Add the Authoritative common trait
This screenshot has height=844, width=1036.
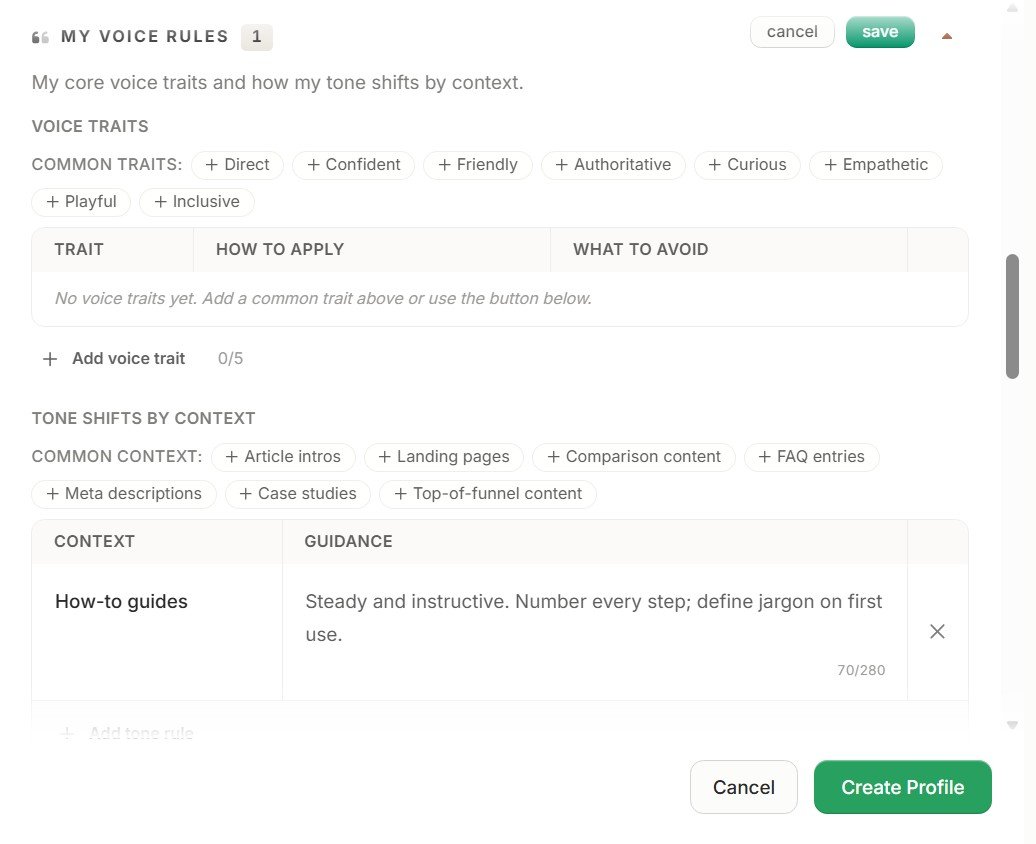click(x=613, y=165)
